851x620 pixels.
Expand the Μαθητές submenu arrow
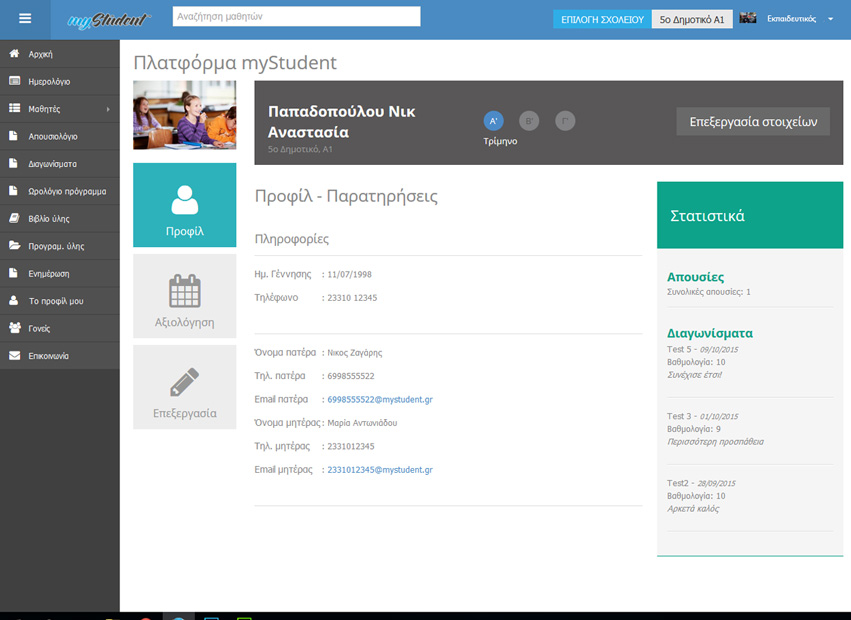[x=108, y=109]
